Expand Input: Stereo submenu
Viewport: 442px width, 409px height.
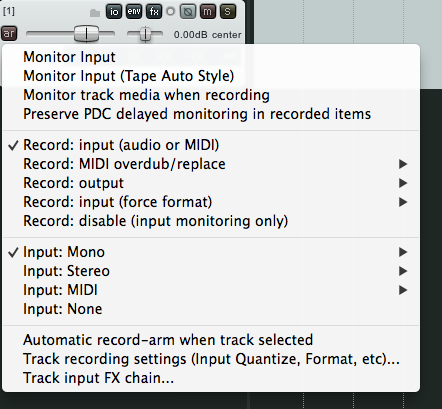tap(211, 271)
